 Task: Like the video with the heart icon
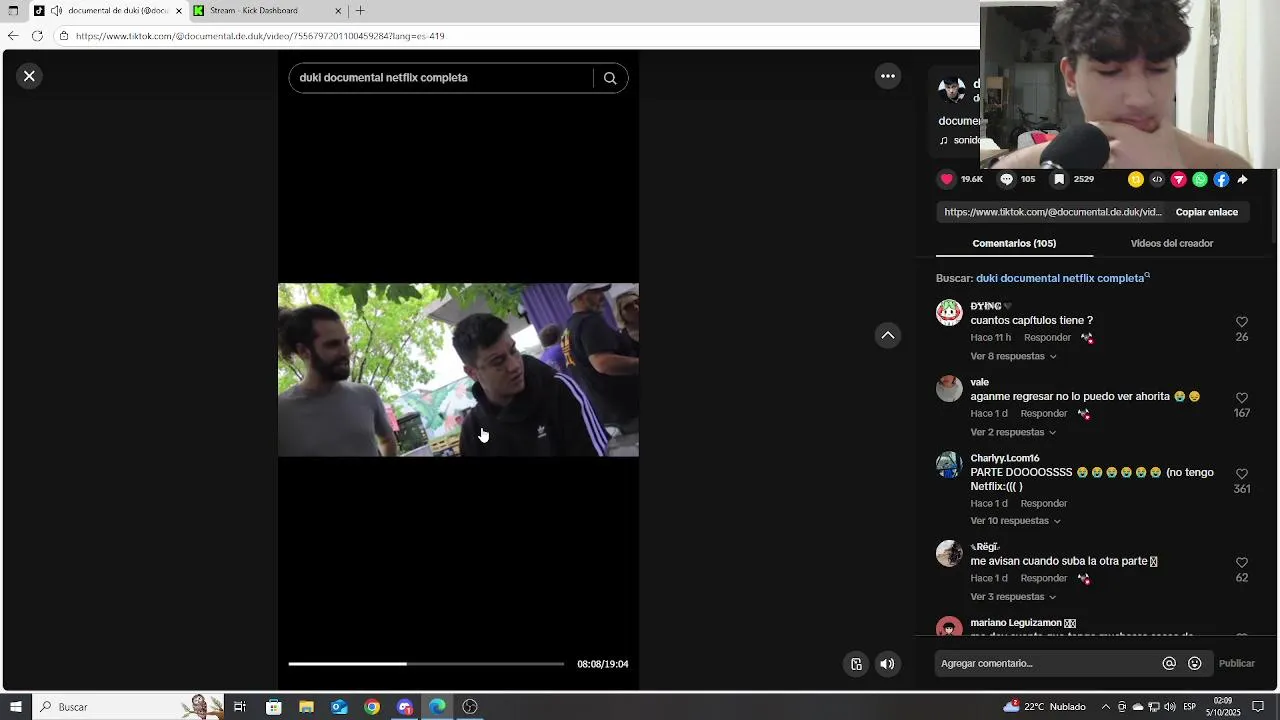click(x=947, y=180)
